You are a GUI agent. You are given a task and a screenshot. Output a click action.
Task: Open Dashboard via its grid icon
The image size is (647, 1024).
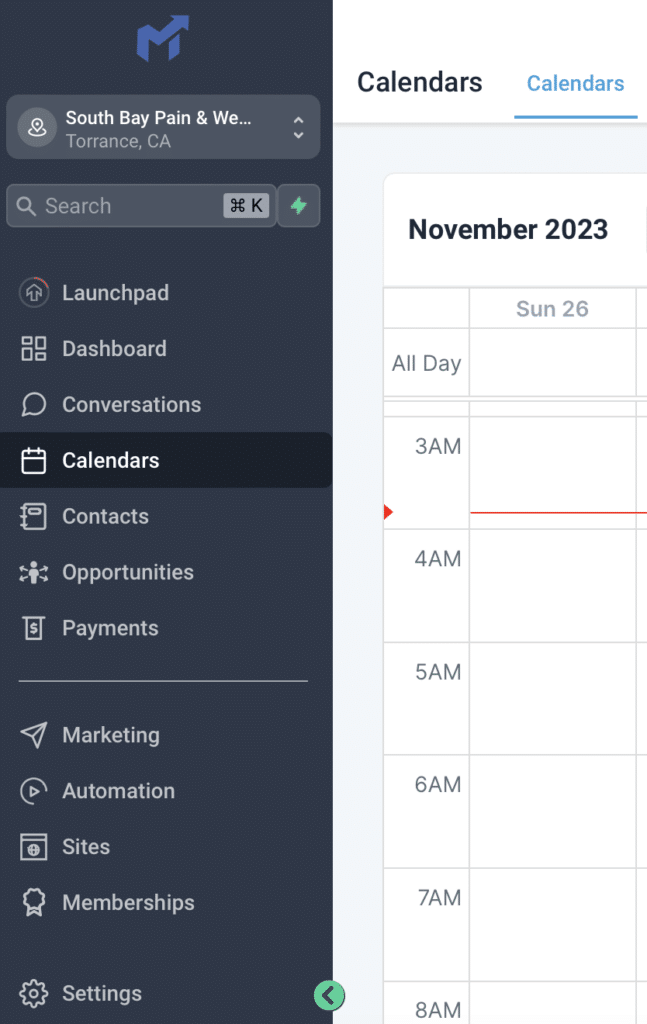[34, 349]
